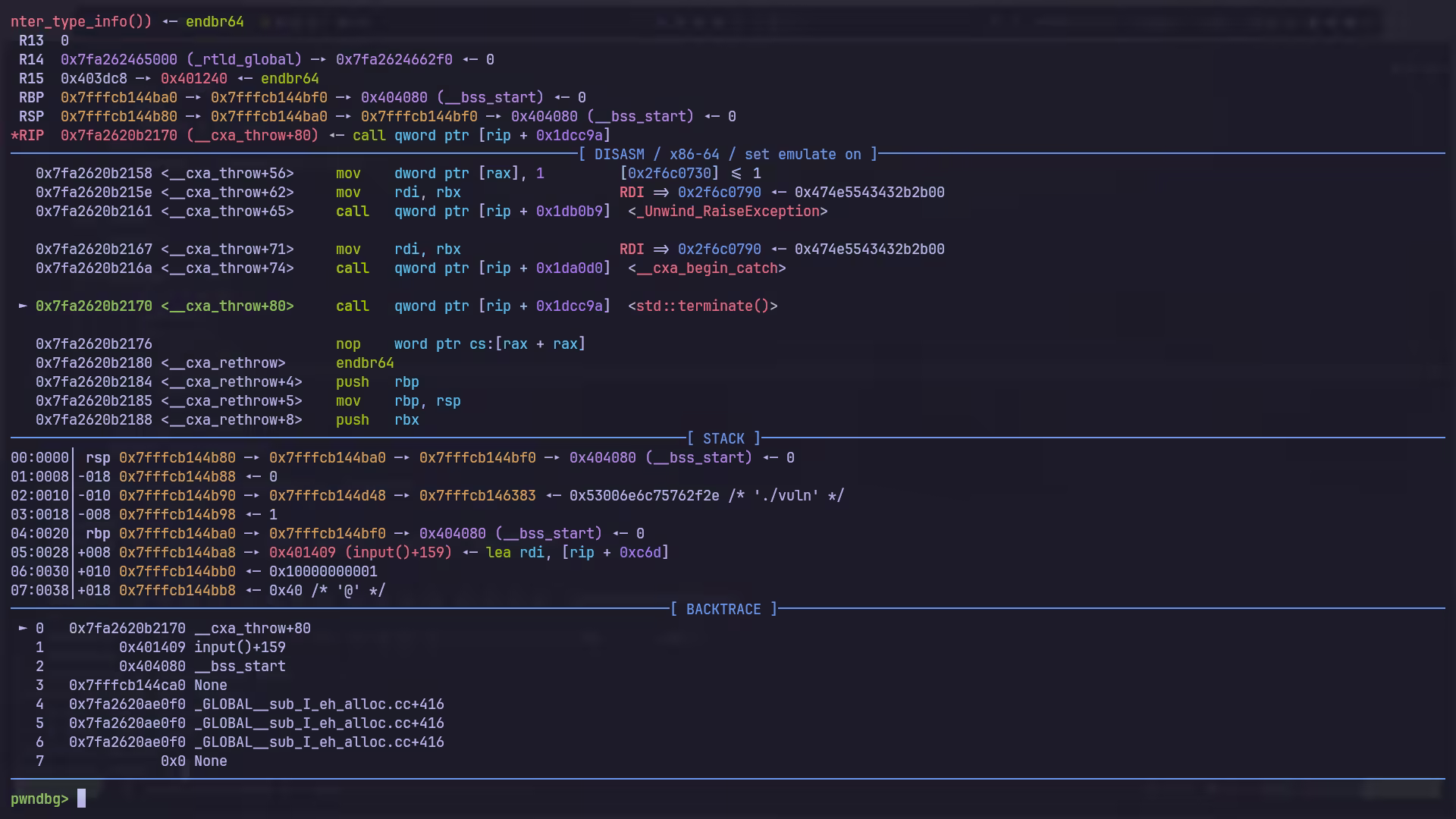Click the current instruction arrow in DISASM
1456x819 pixels.
click(x=23, y=306)
